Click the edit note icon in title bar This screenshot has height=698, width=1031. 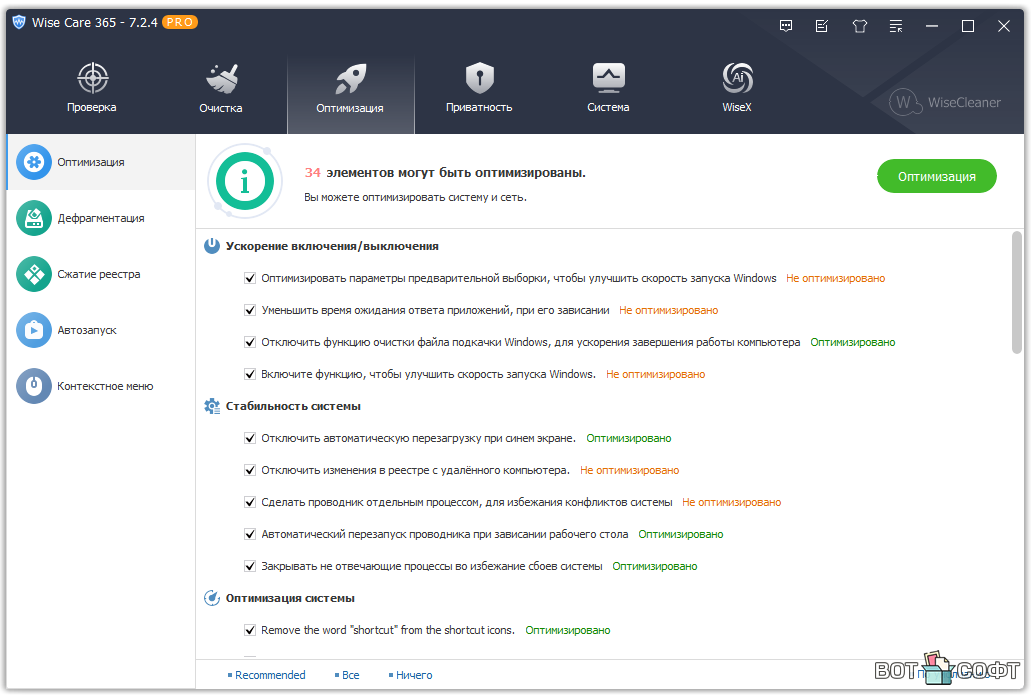[822, 26]
